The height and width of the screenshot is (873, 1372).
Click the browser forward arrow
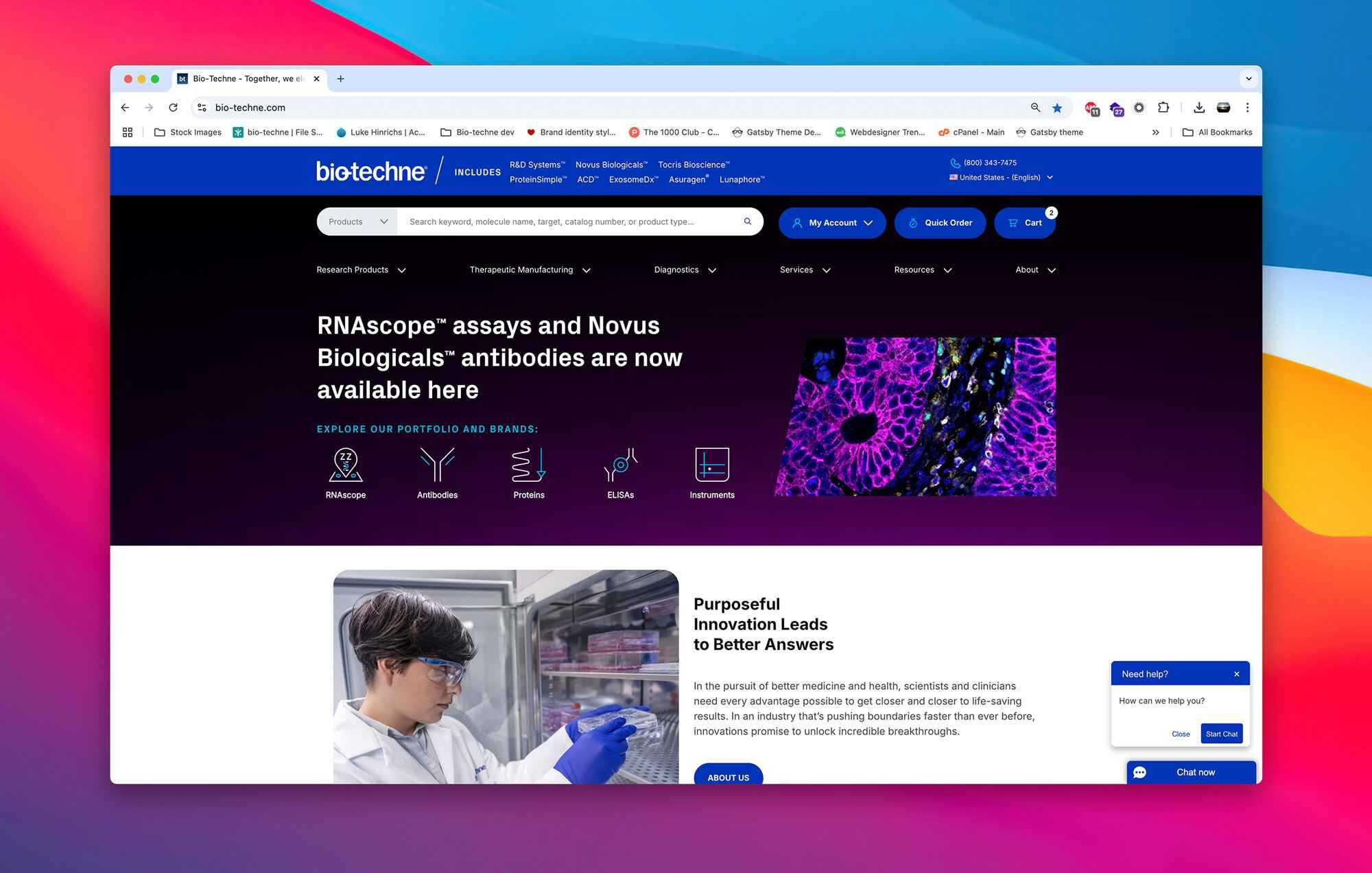click(x=149, y=108)
